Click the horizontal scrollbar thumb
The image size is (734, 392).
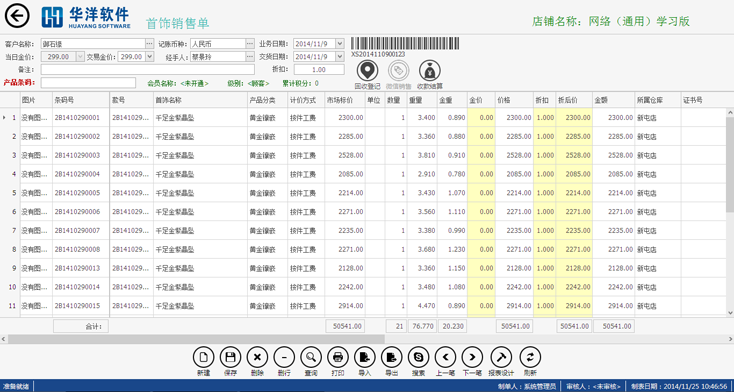pos(196,339)
